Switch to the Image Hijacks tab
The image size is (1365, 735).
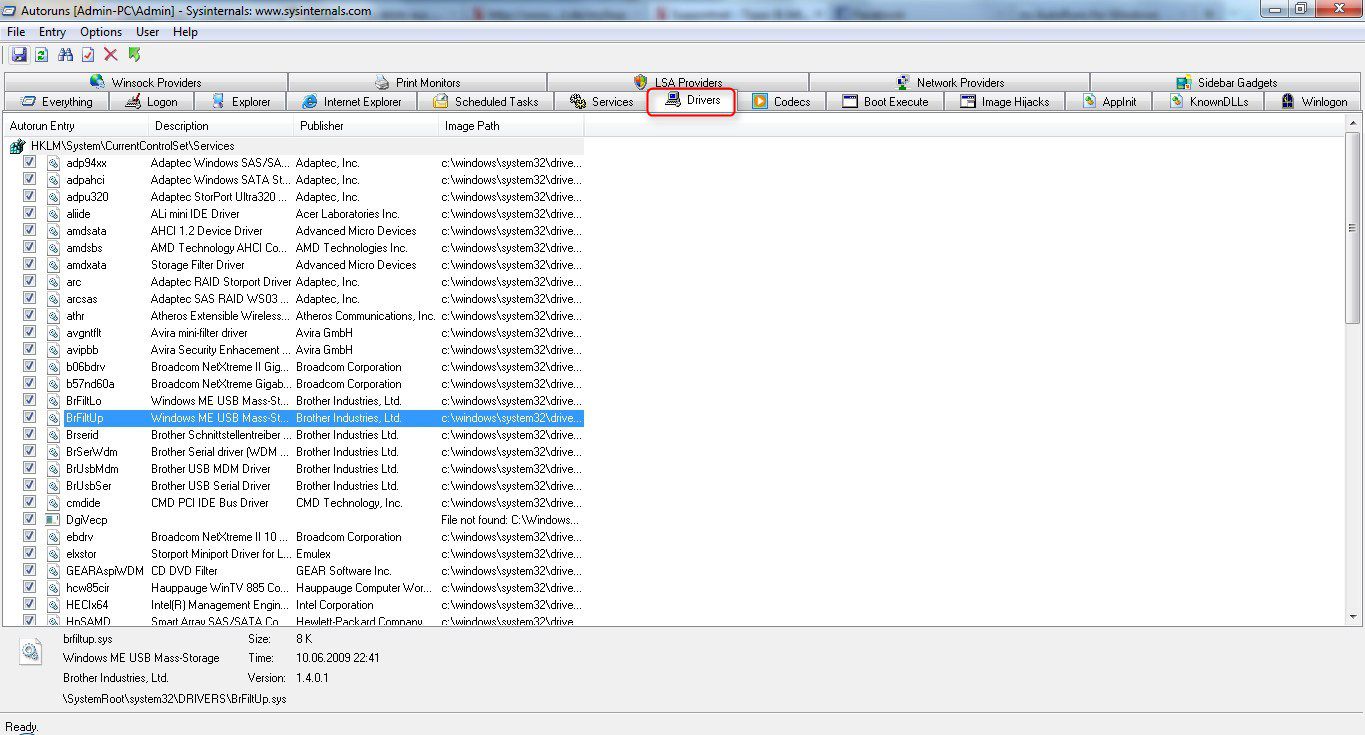(1005, 102)
